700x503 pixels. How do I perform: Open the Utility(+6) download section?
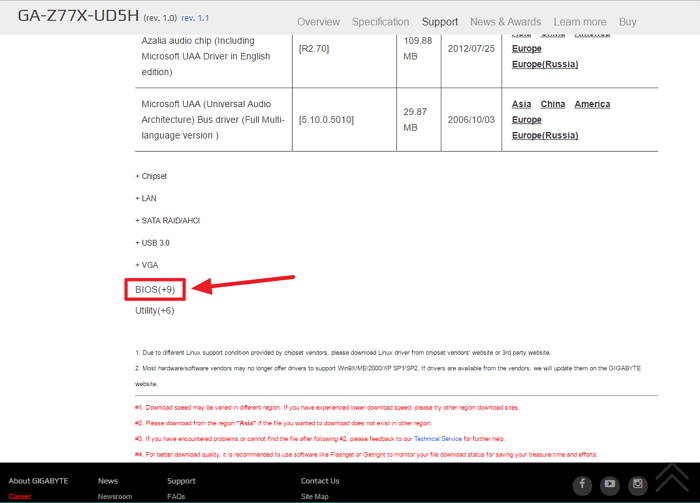point(155,311)
